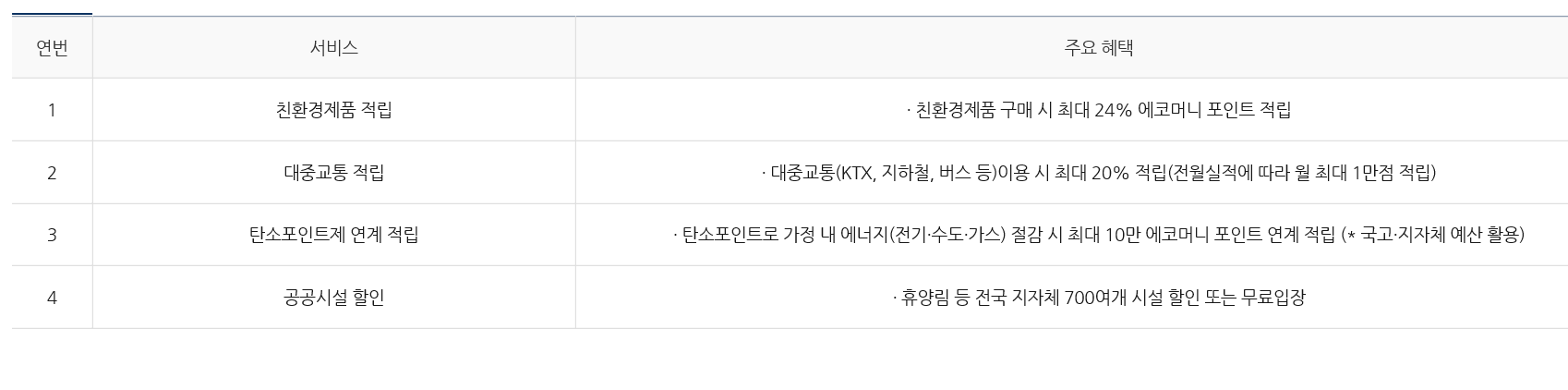Click the blue active tab underline at top

coord(52,14)
